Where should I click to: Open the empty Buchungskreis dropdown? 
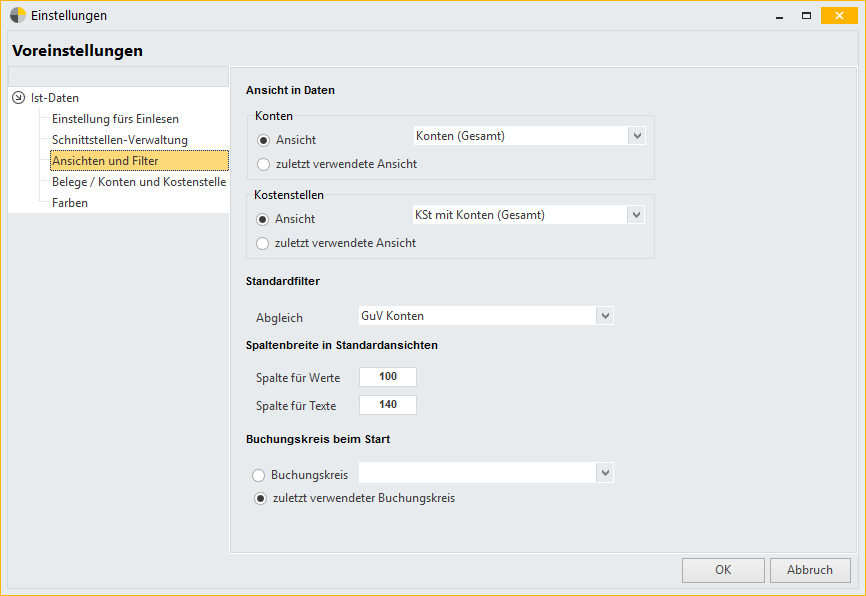(x=486, y=473)
